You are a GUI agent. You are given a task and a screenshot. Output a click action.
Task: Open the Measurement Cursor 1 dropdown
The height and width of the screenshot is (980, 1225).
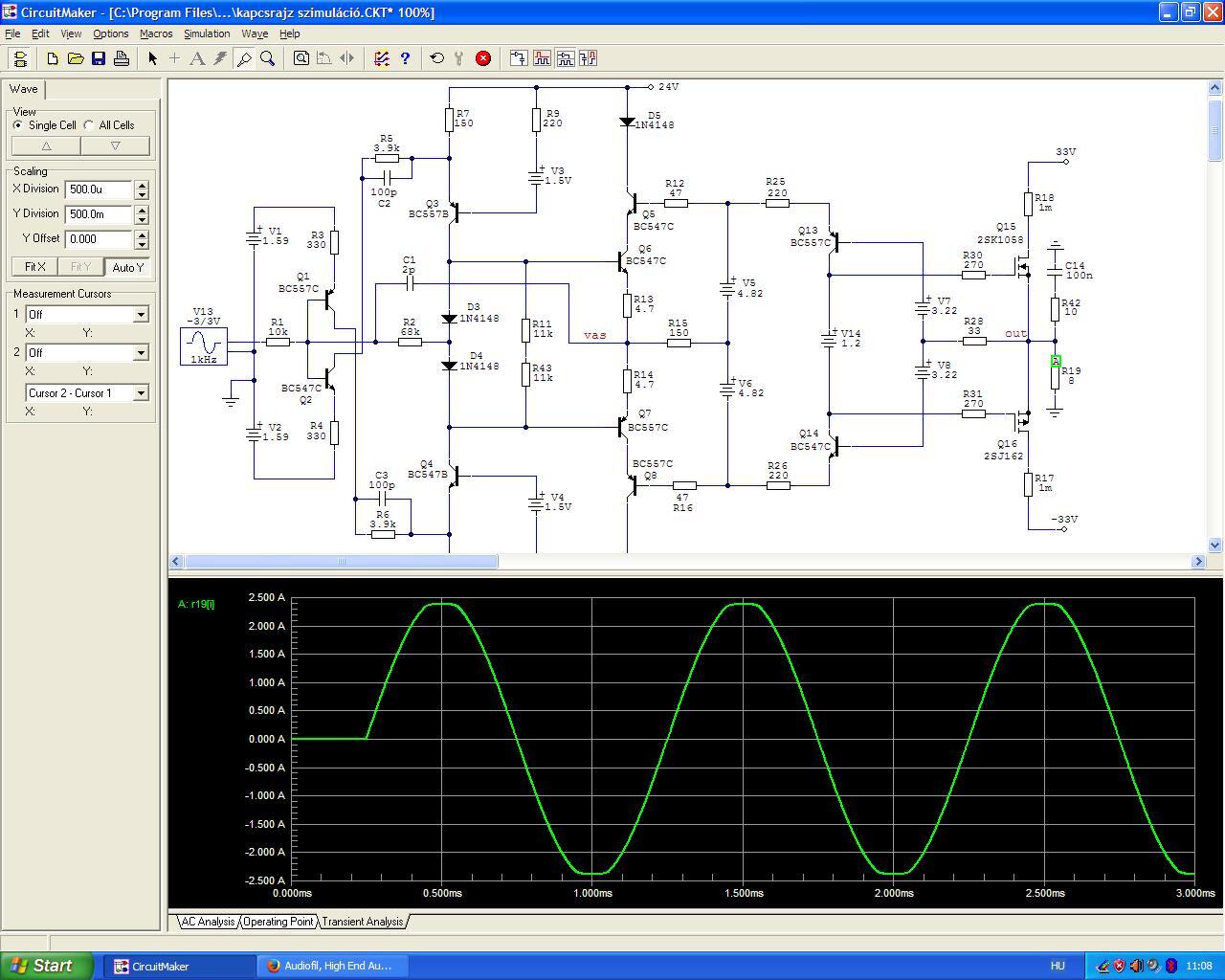click(141, 314)
